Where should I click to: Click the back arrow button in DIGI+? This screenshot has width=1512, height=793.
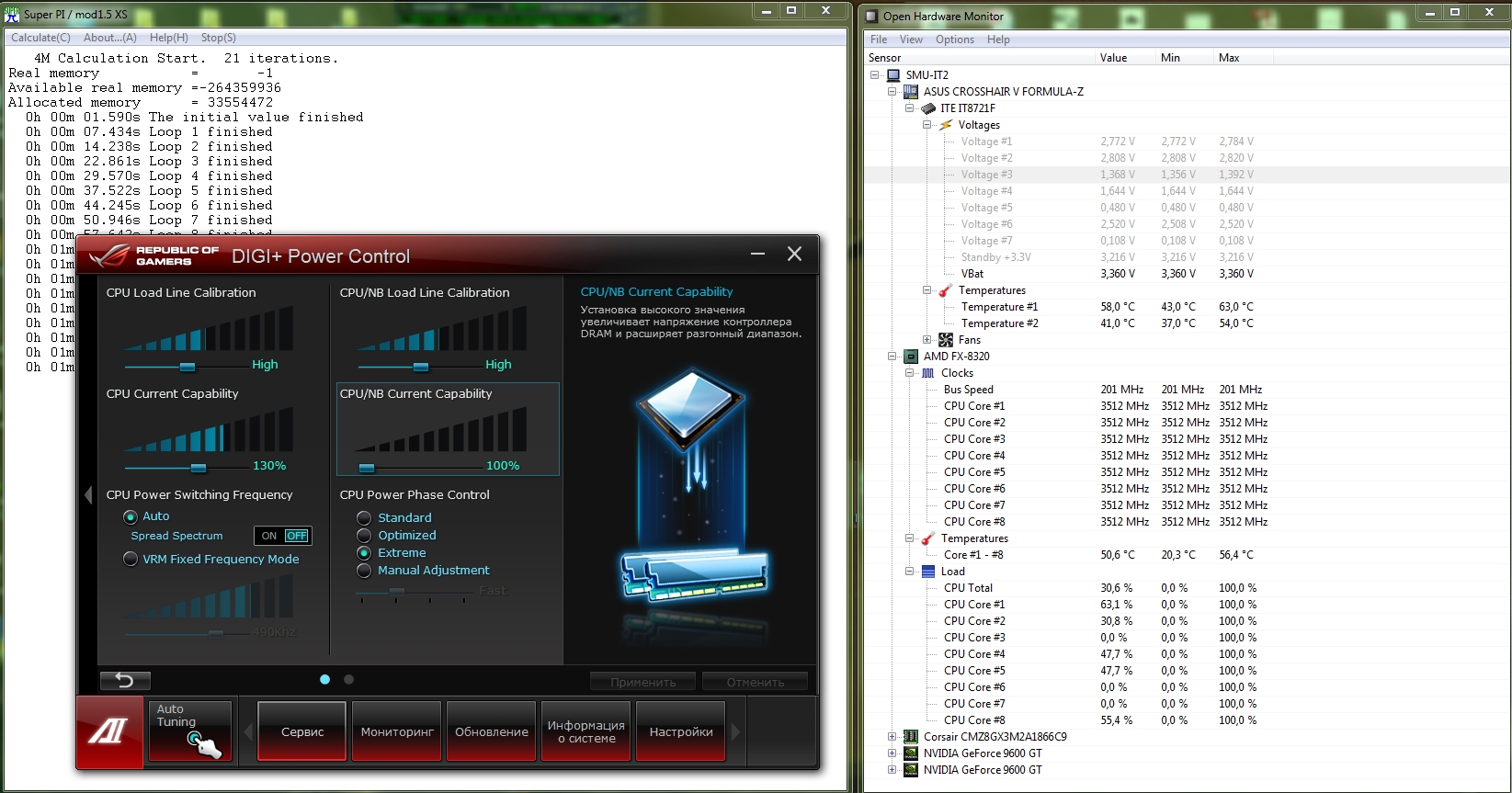pos(125,680)
